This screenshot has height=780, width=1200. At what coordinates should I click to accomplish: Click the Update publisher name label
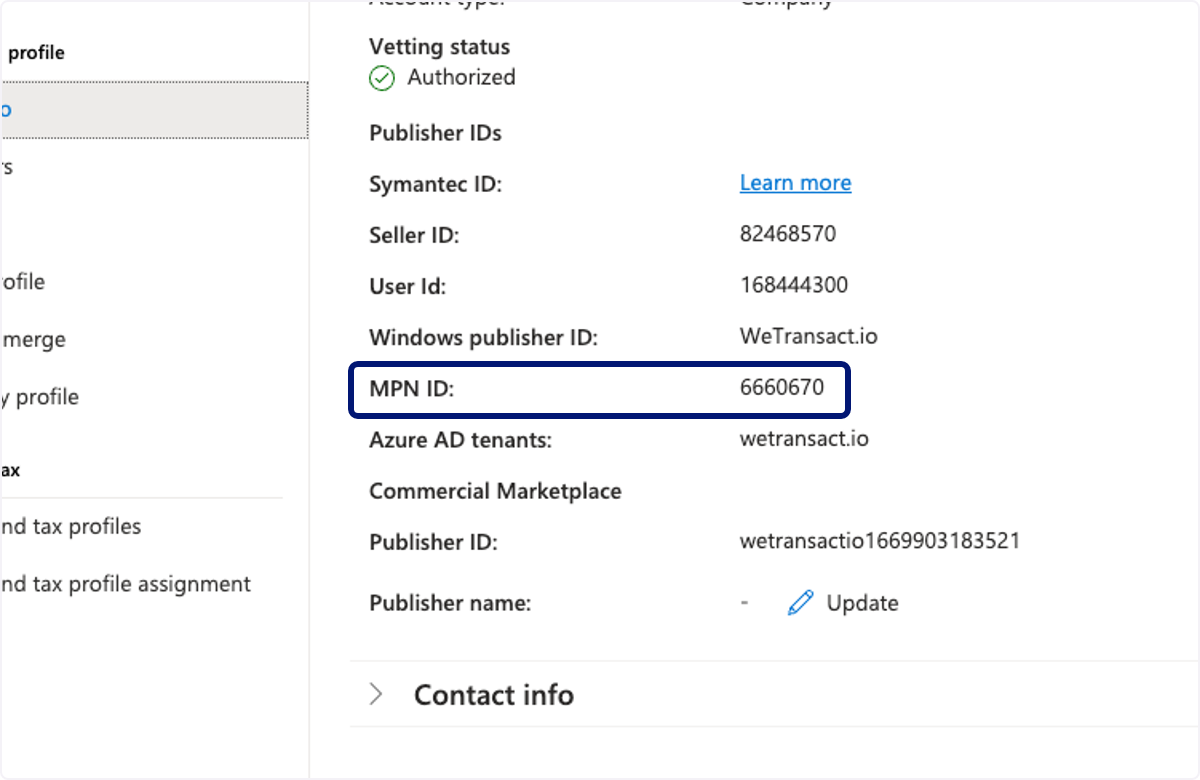pyautogui.click(x=862, y=603)
